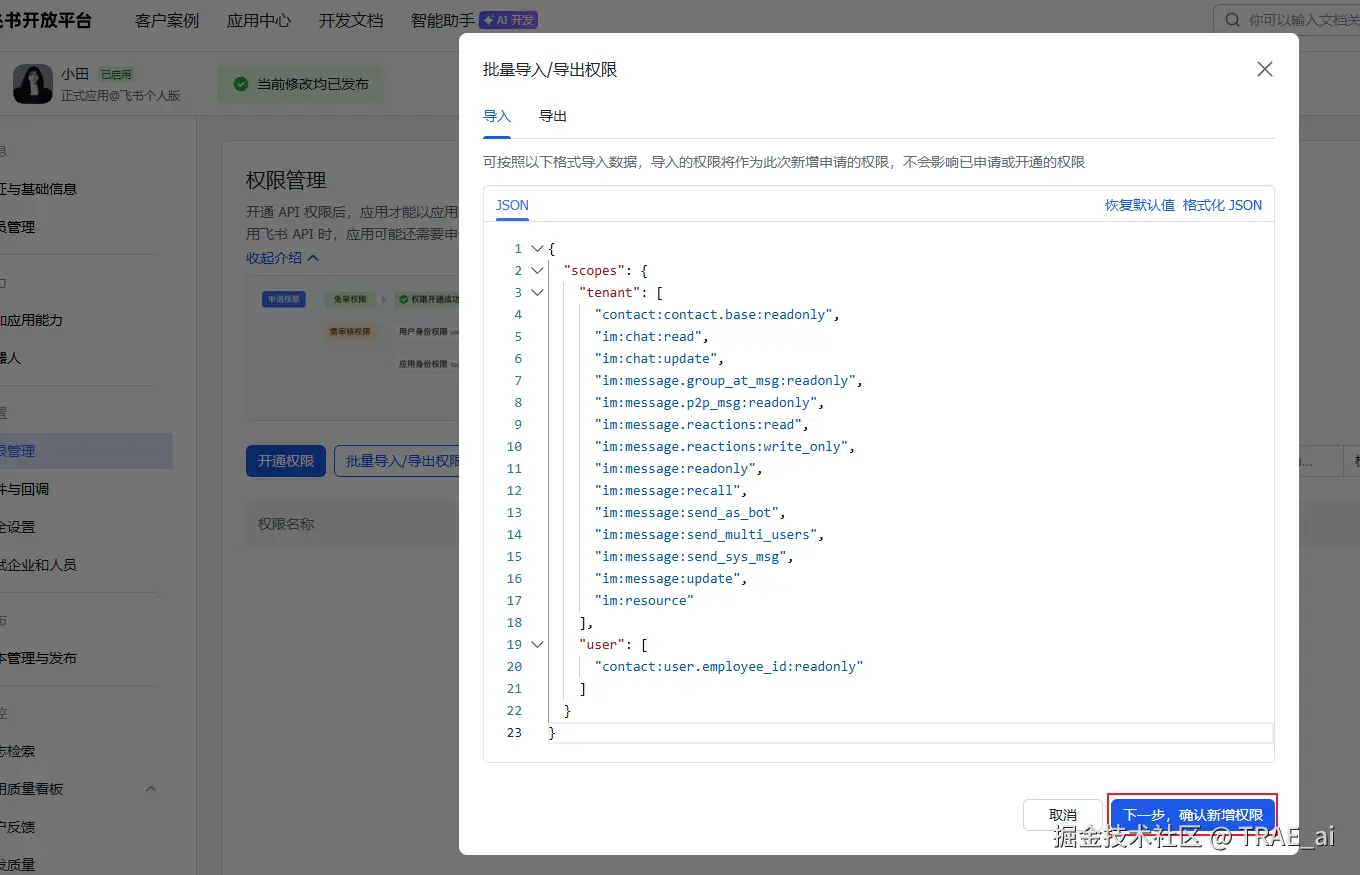Collapse the 质量看板 sidebar group chevron
The height and width of the screenshot is (875, 1360).
pyautogui.click(x=151, y=789)
